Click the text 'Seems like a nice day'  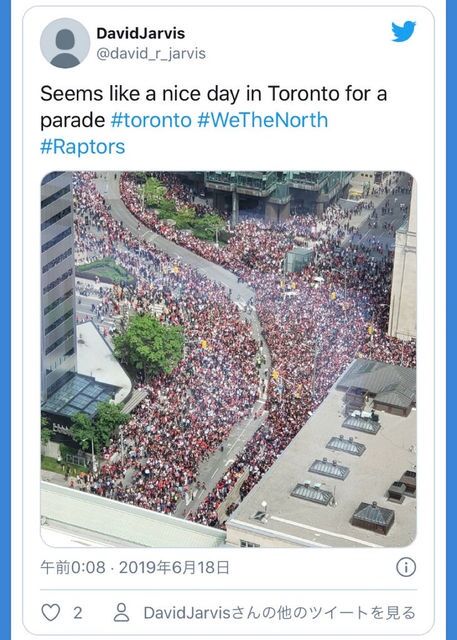139,94
